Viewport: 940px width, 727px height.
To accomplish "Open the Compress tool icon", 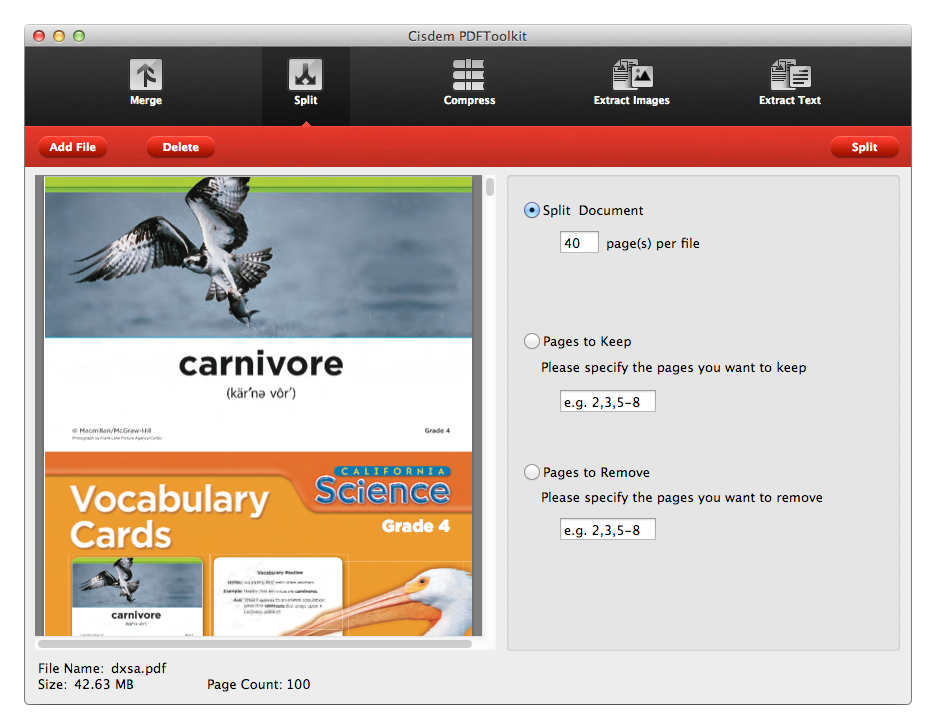I will (x=469, y=75).
